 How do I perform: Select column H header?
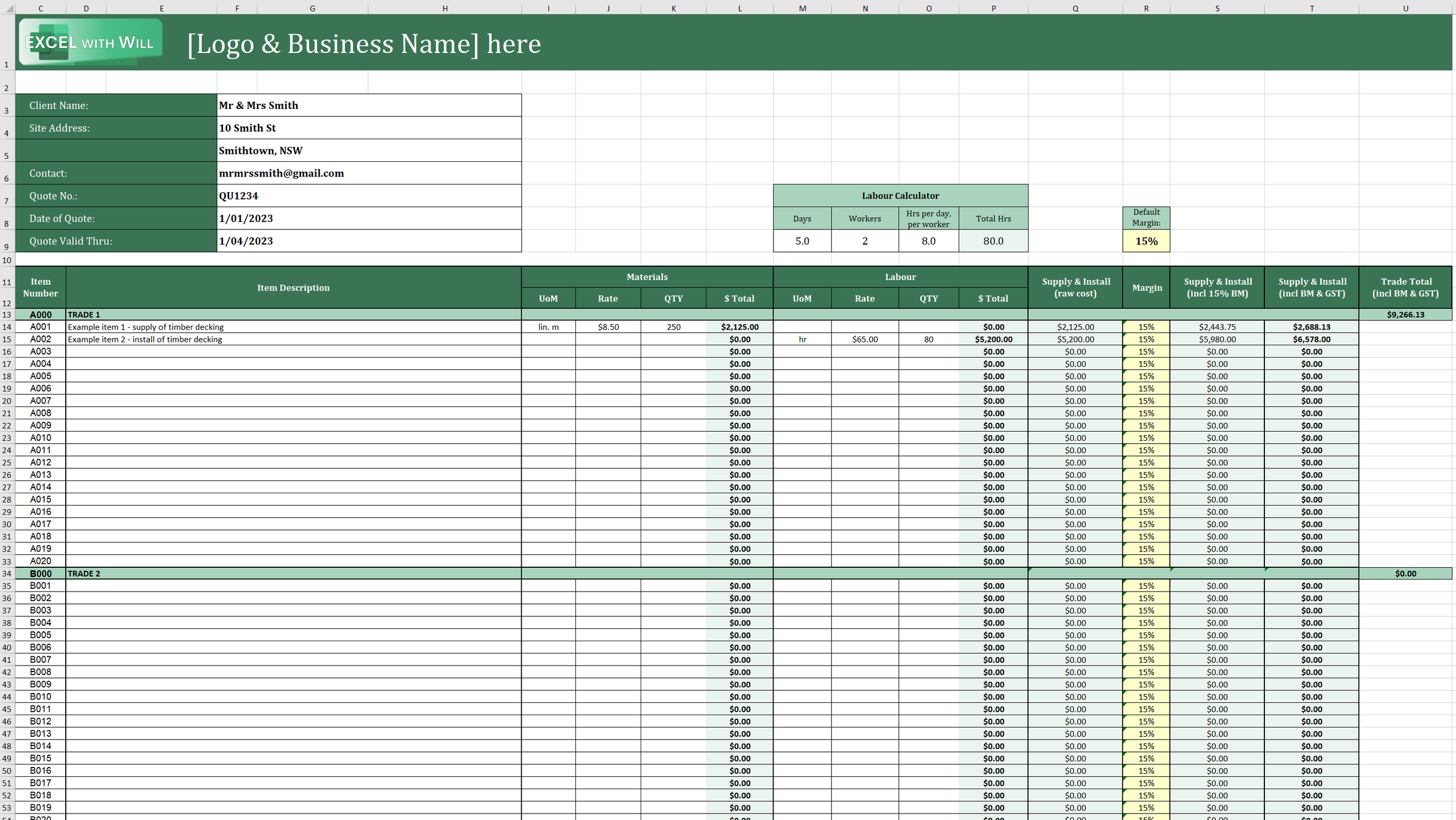[444, 8]
